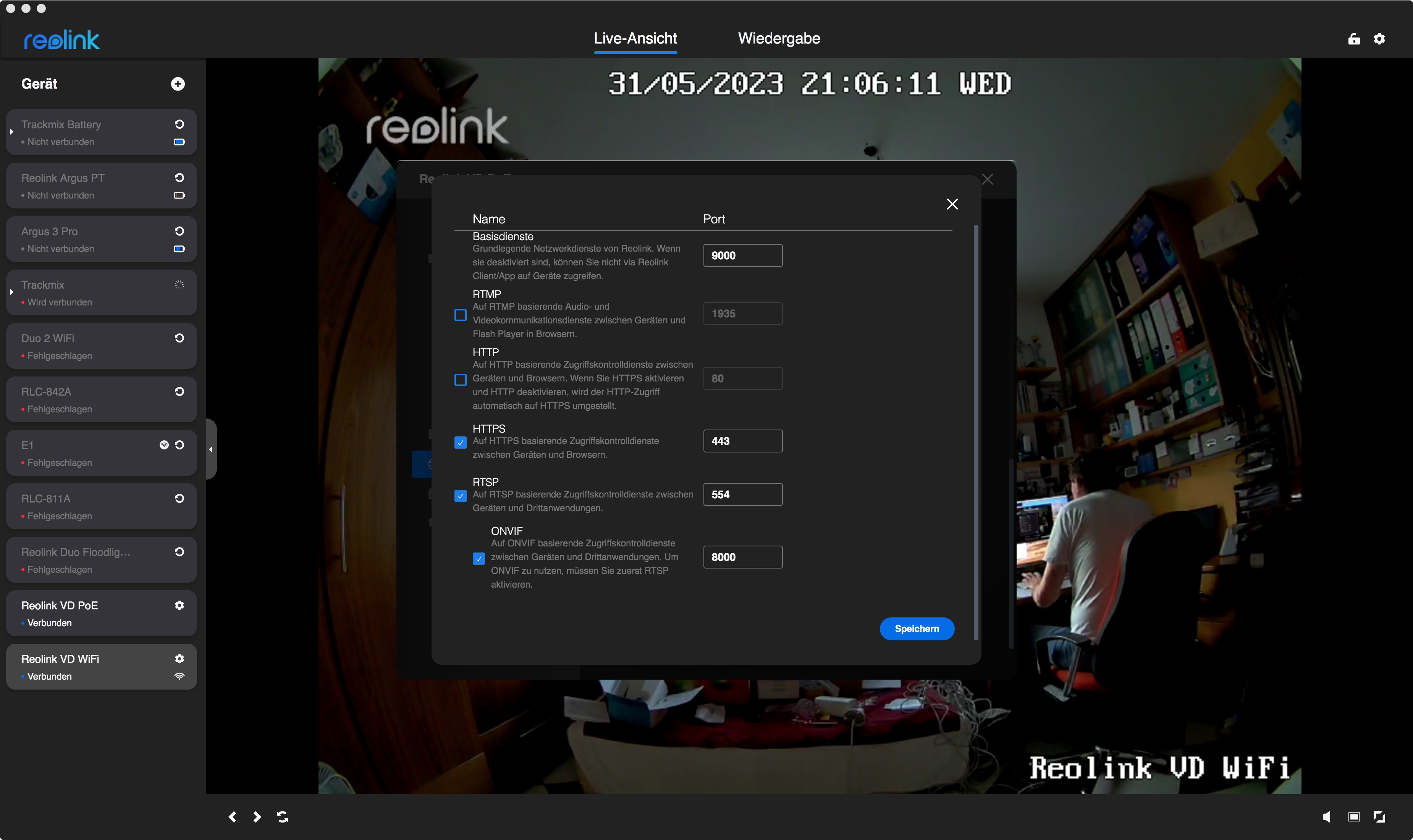Viewport: 1413px width, 840px height.
Task: Select the Live-Ansicht tab
Action: pyautogui.click(x=635, y=39)
